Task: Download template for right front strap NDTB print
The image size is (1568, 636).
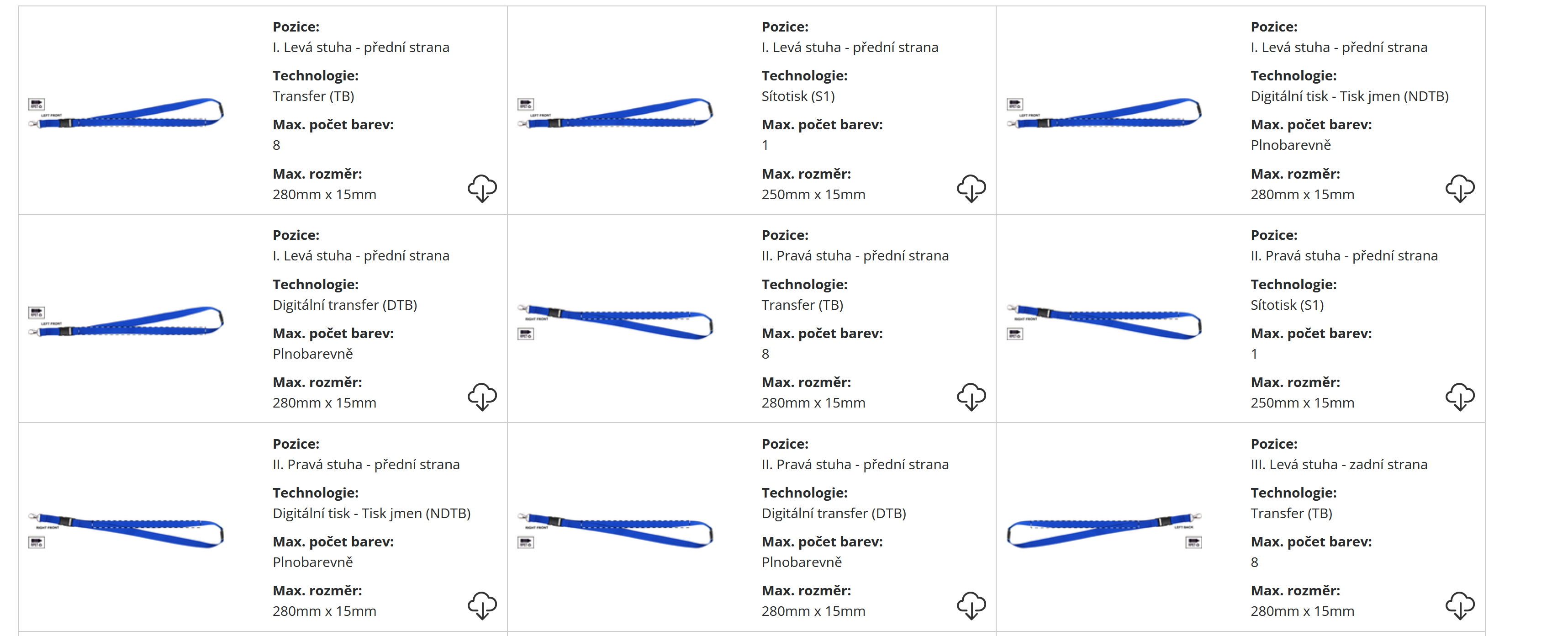Action: pyautogui.click(x=482, y=605)
